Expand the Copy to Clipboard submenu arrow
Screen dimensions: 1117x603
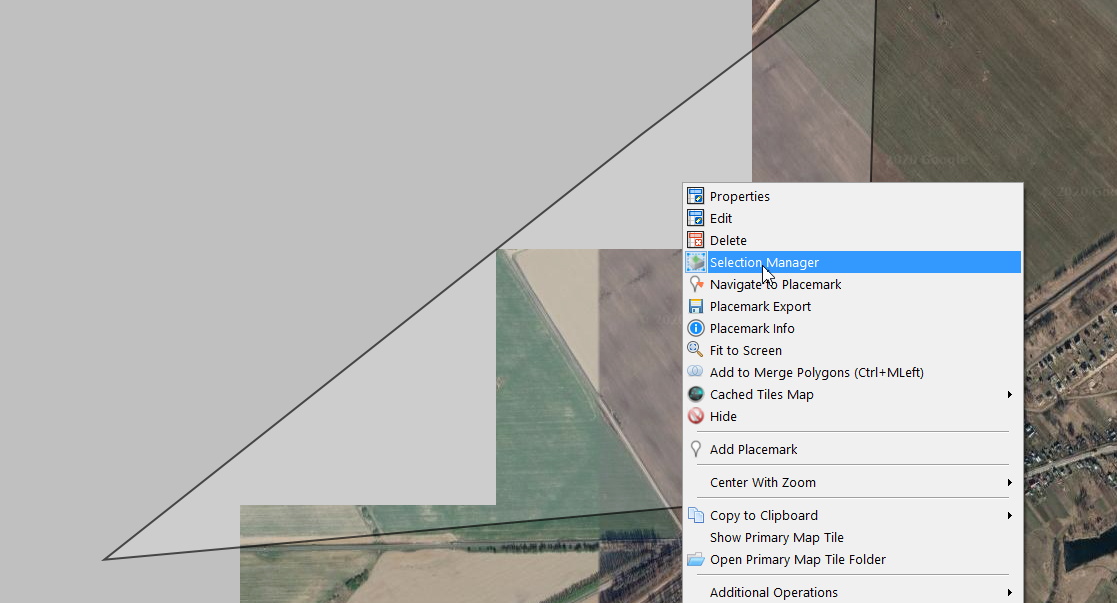point(1010,516)
